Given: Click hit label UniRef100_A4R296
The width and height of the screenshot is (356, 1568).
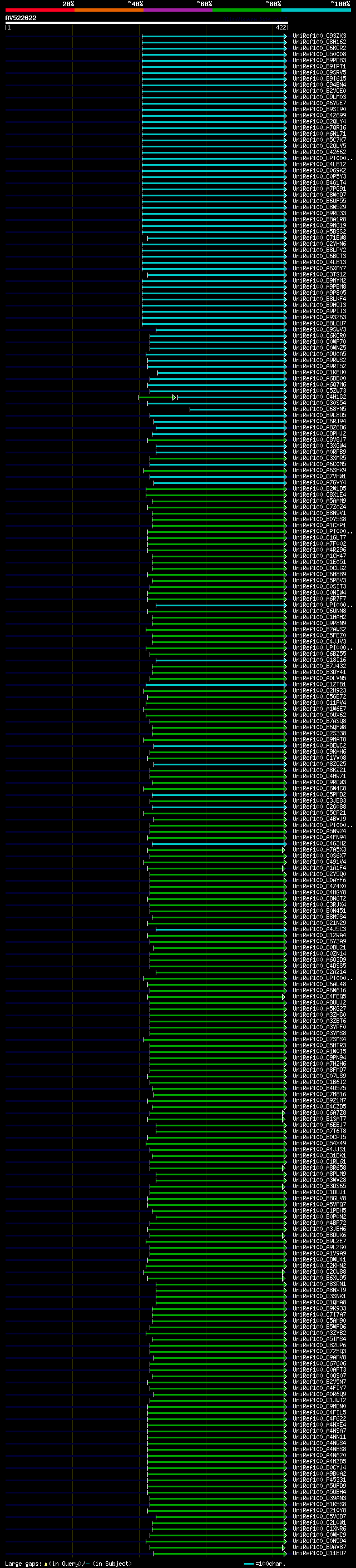Looking at the screenshot, I should coord(319,550).
